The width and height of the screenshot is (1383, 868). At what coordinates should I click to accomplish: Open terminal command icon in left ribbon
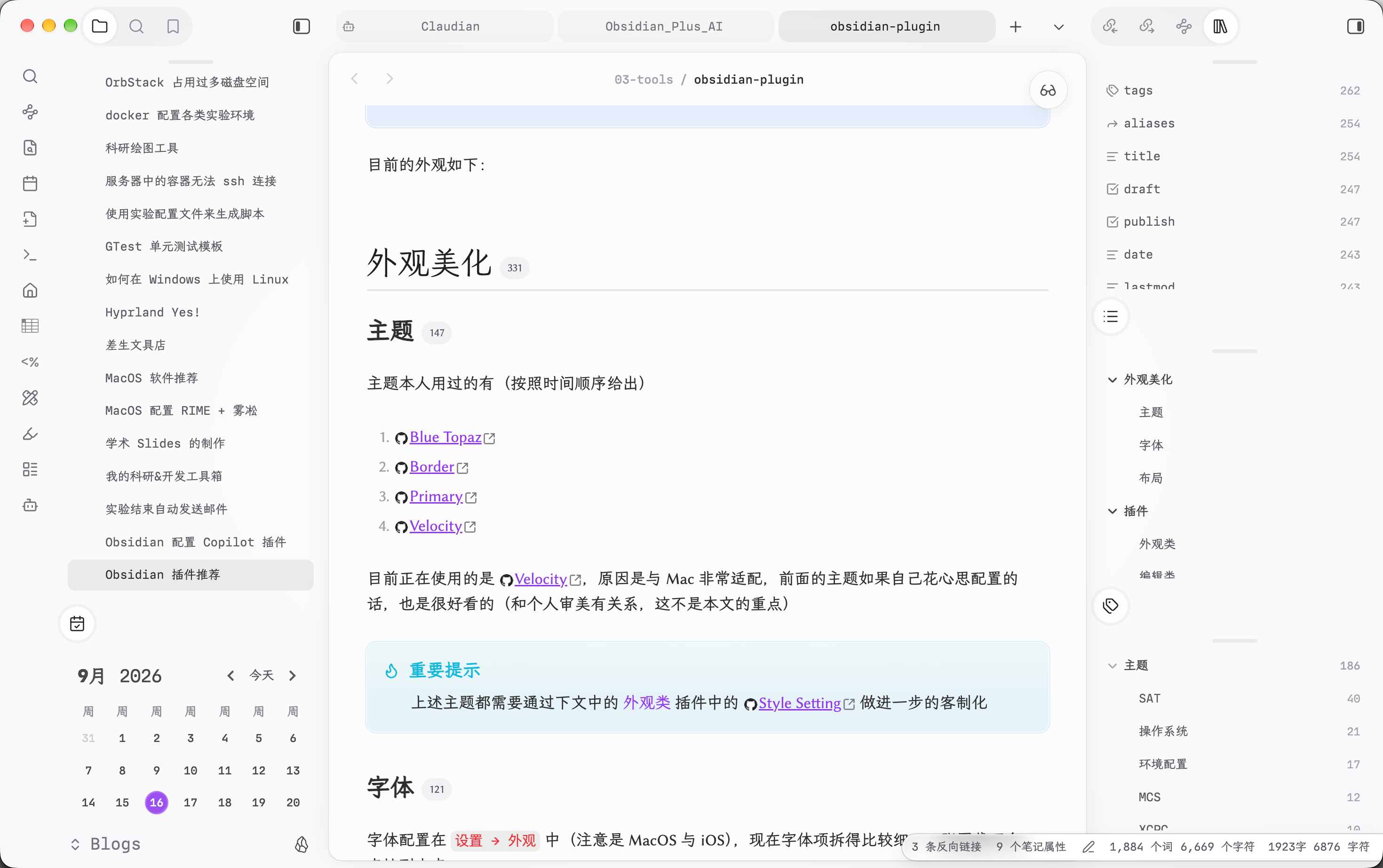(31, 255)
